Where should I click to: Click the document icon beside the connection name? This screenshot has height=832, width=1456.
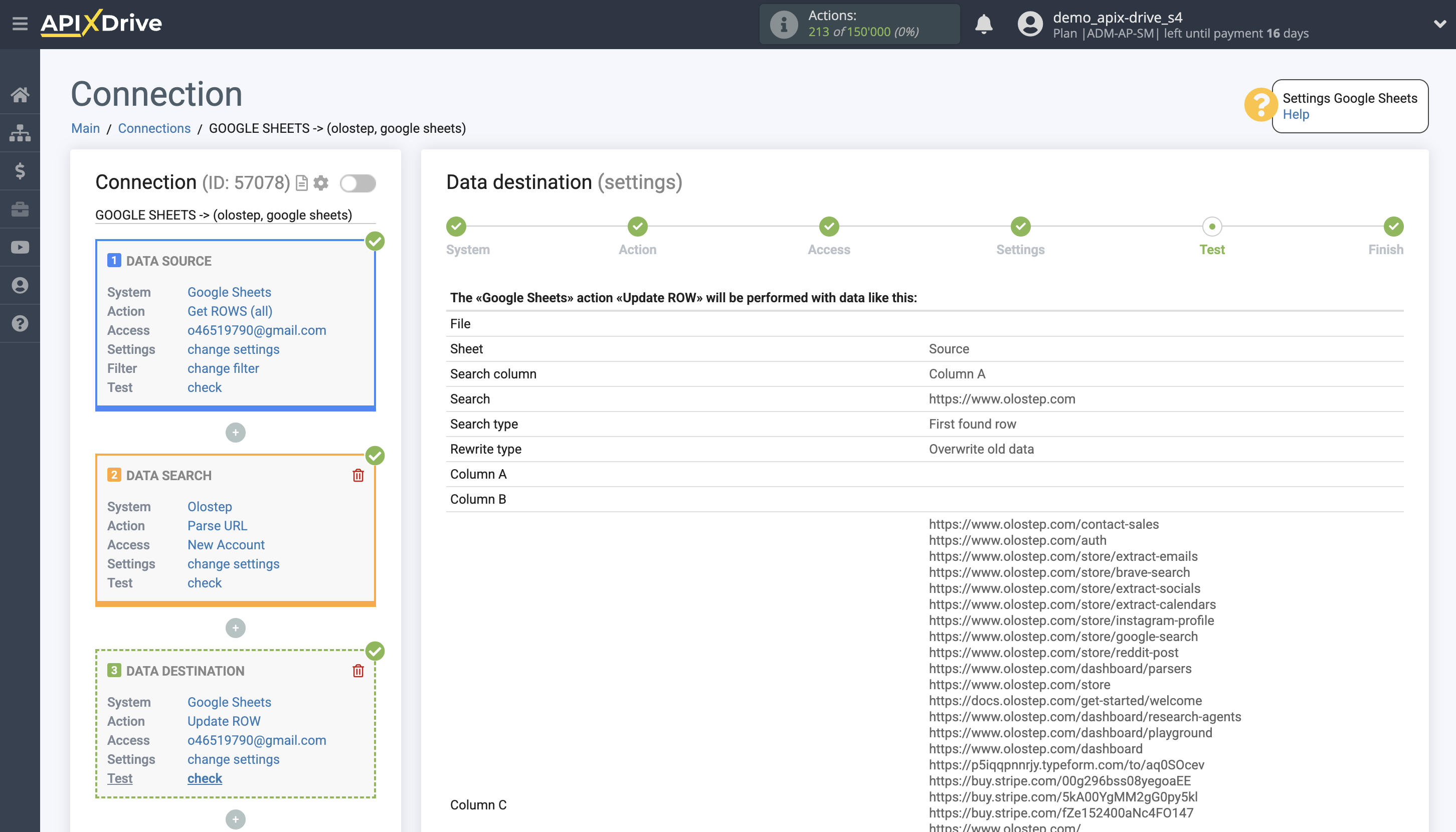301,183
